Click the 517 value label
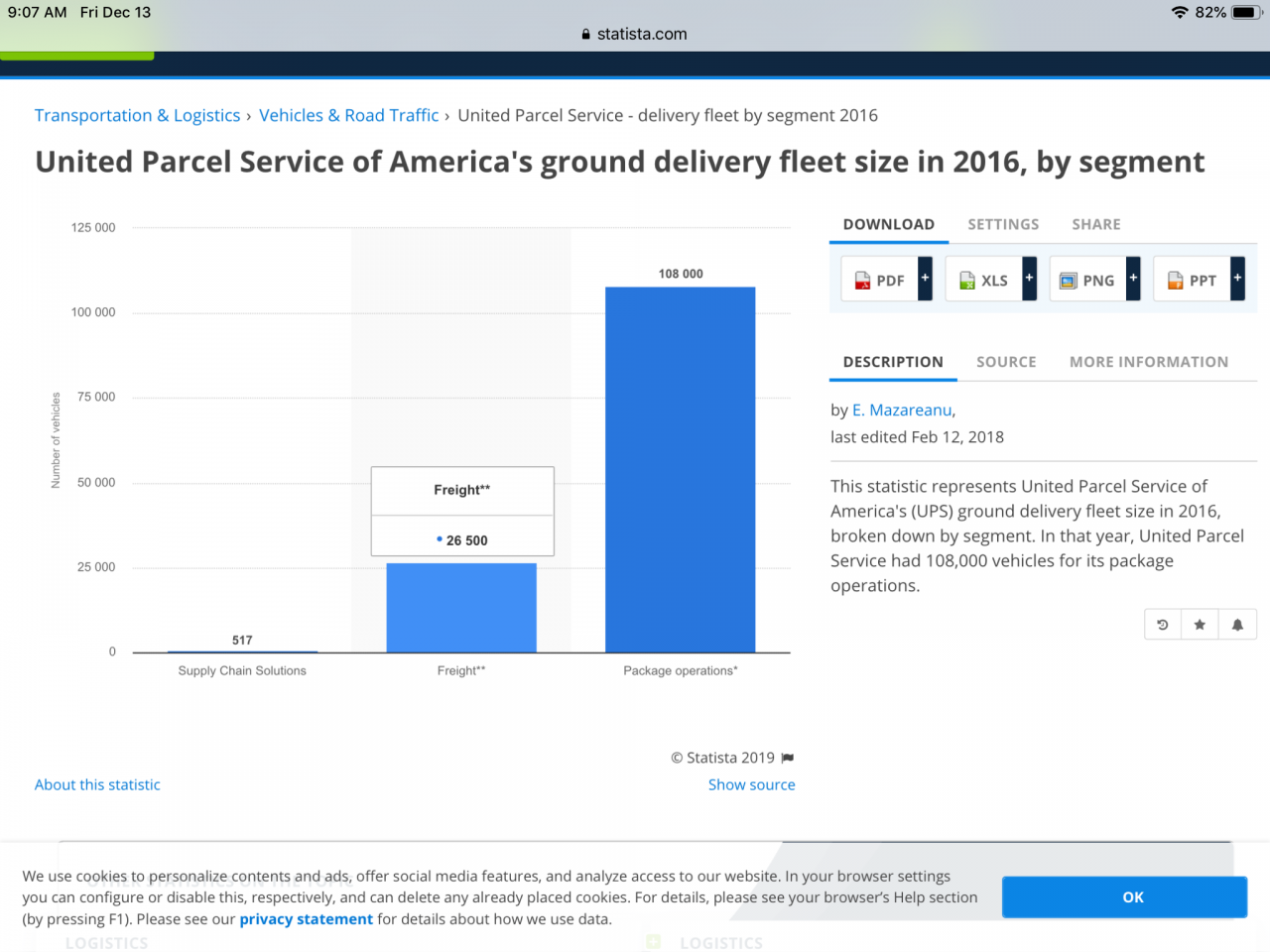Screen dimensions: 1270x952 click(x=242, y=641)
